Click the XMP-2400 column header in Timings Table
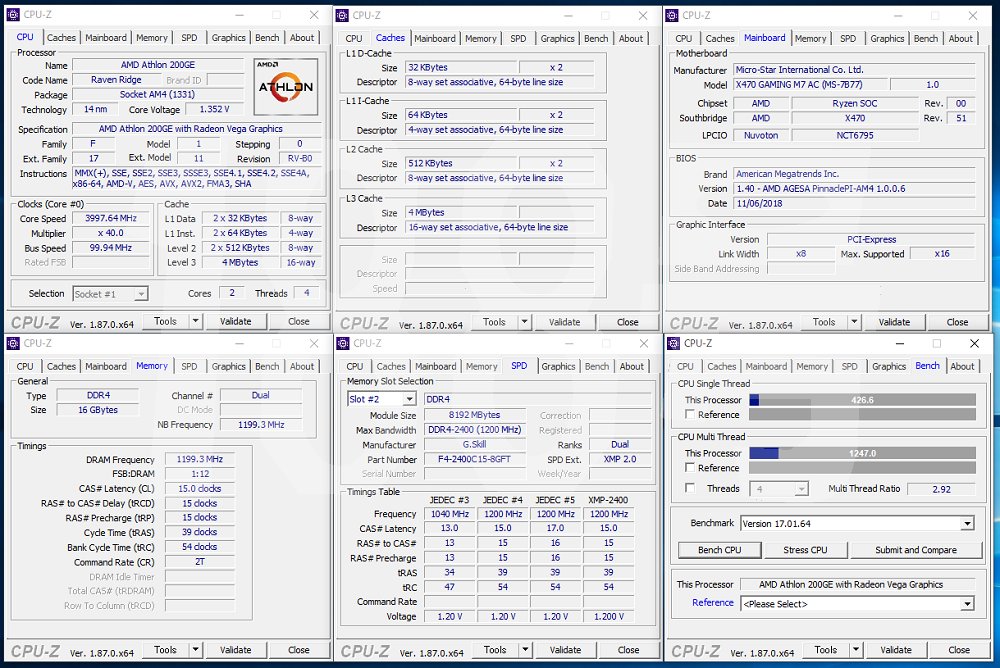1000x668 pixels. (x=608, y=500)
